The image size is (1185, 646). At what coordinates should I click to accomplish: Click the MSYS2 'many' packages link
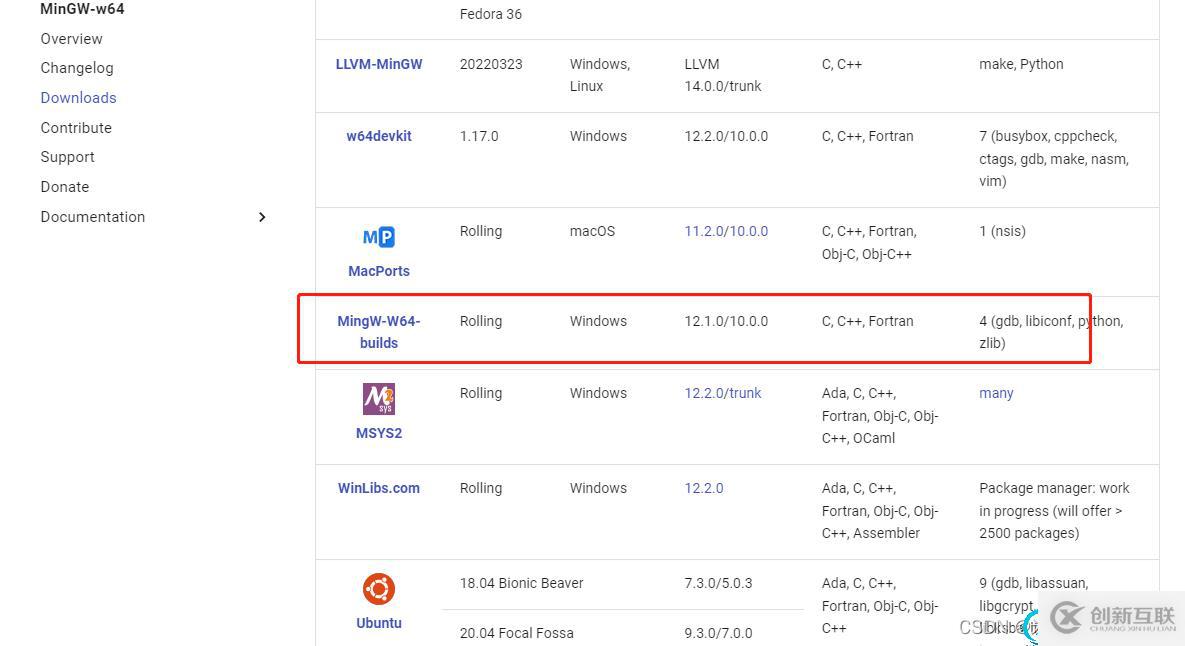(996, 393)
